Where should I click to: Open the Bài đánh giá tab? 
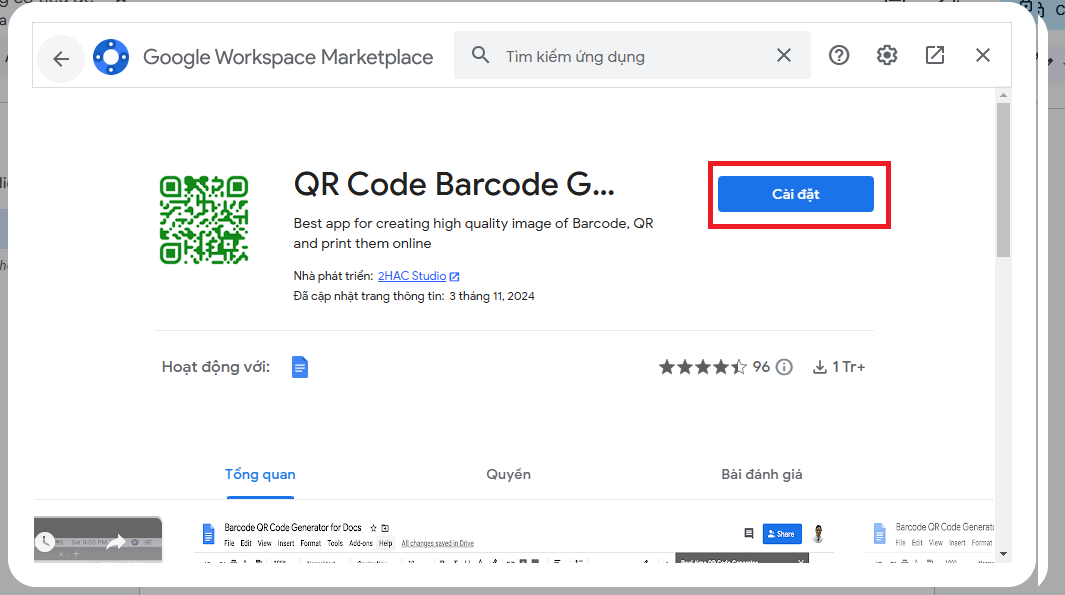click(761, 474)
